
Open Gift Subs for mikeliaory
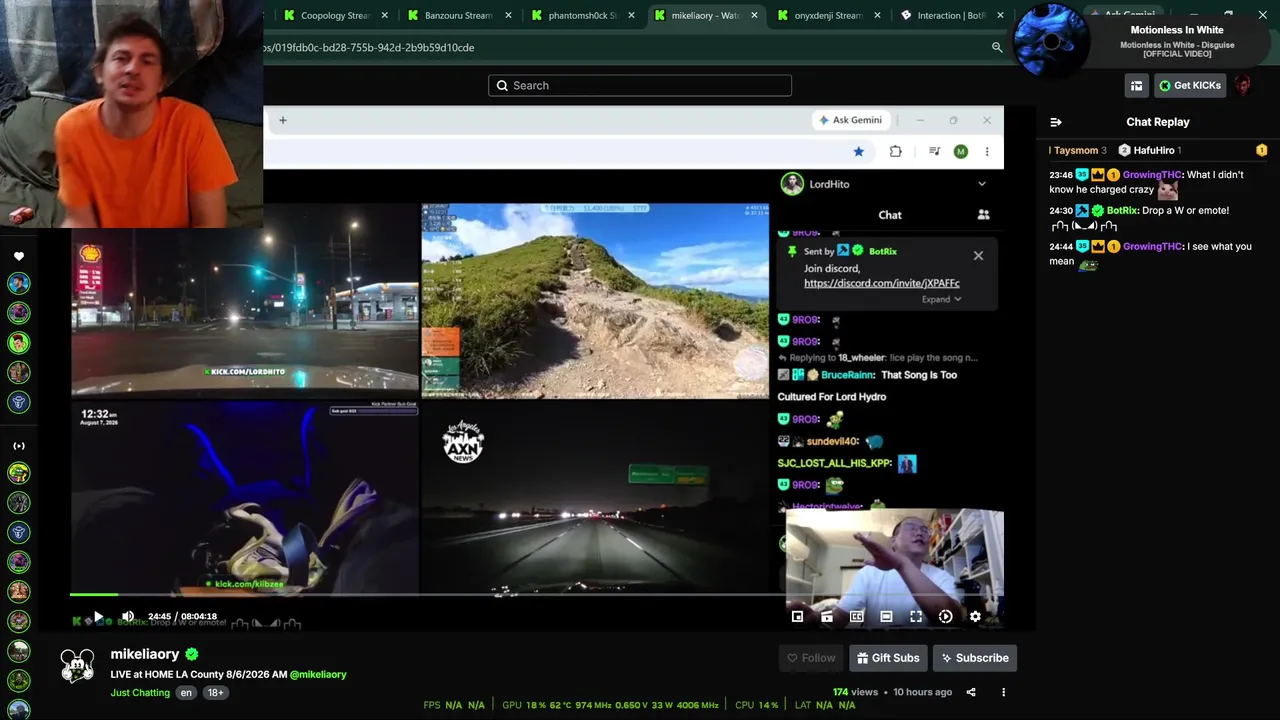pyautogui.click(x=888, y=658)
